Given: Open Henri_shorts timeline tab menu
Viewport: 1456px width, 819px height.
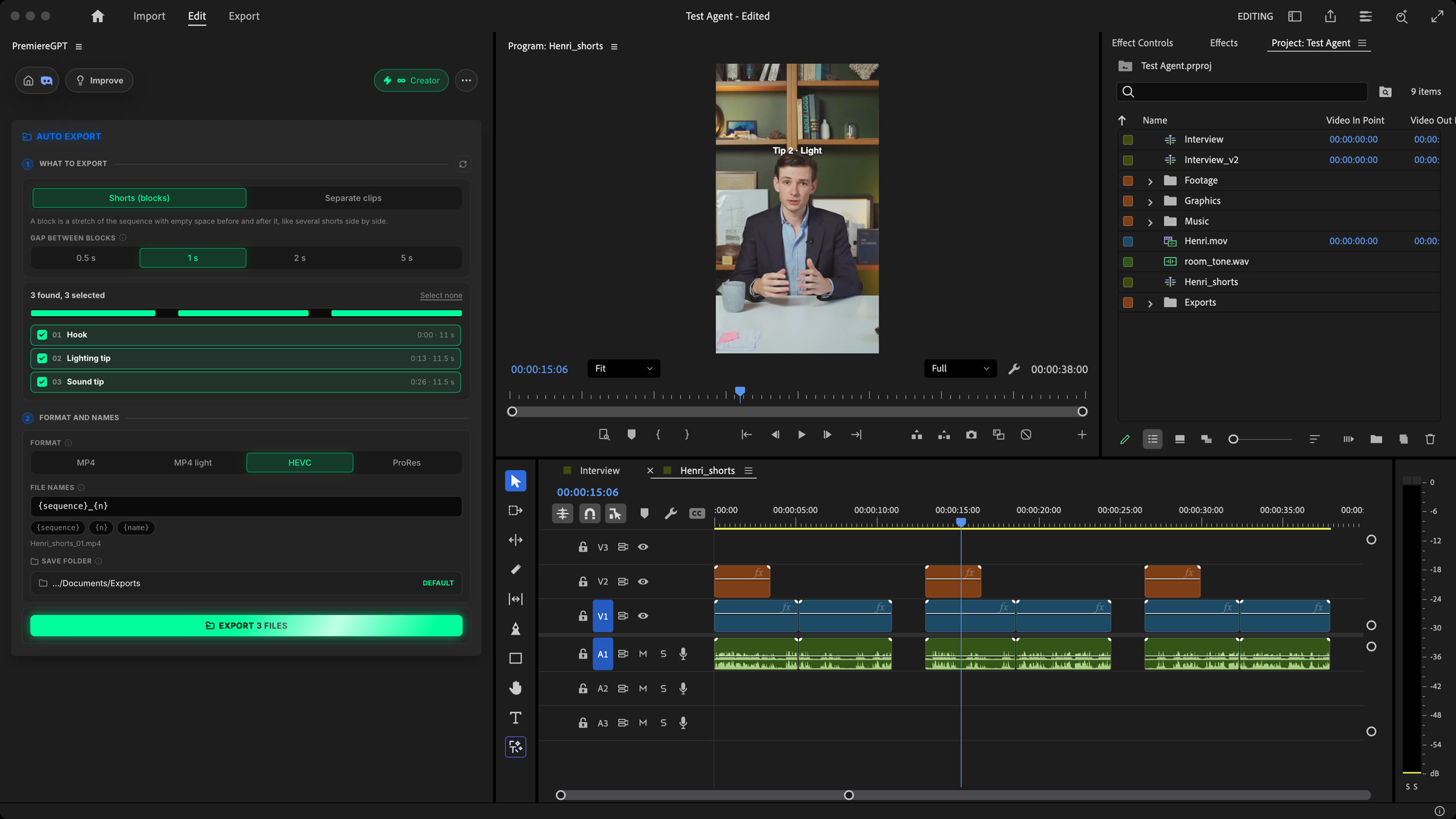Looking at the screenshot, I should (748, 471).
